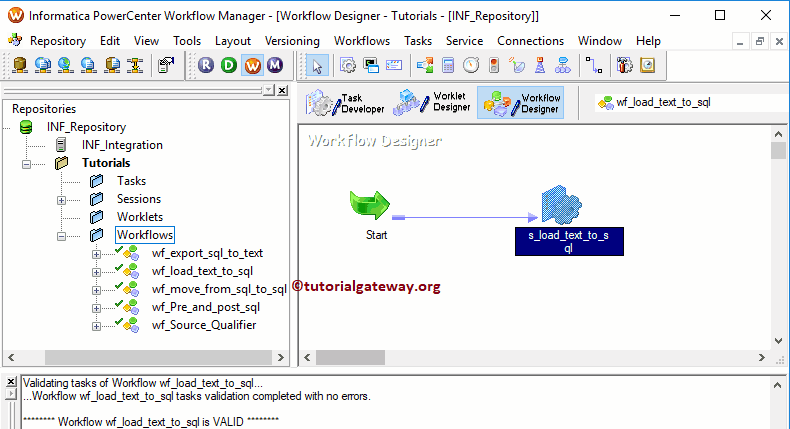The width and height of the screenshot is (790, 429).
Task: Click output panel scroll up arrow
Action: pos(777,386)
